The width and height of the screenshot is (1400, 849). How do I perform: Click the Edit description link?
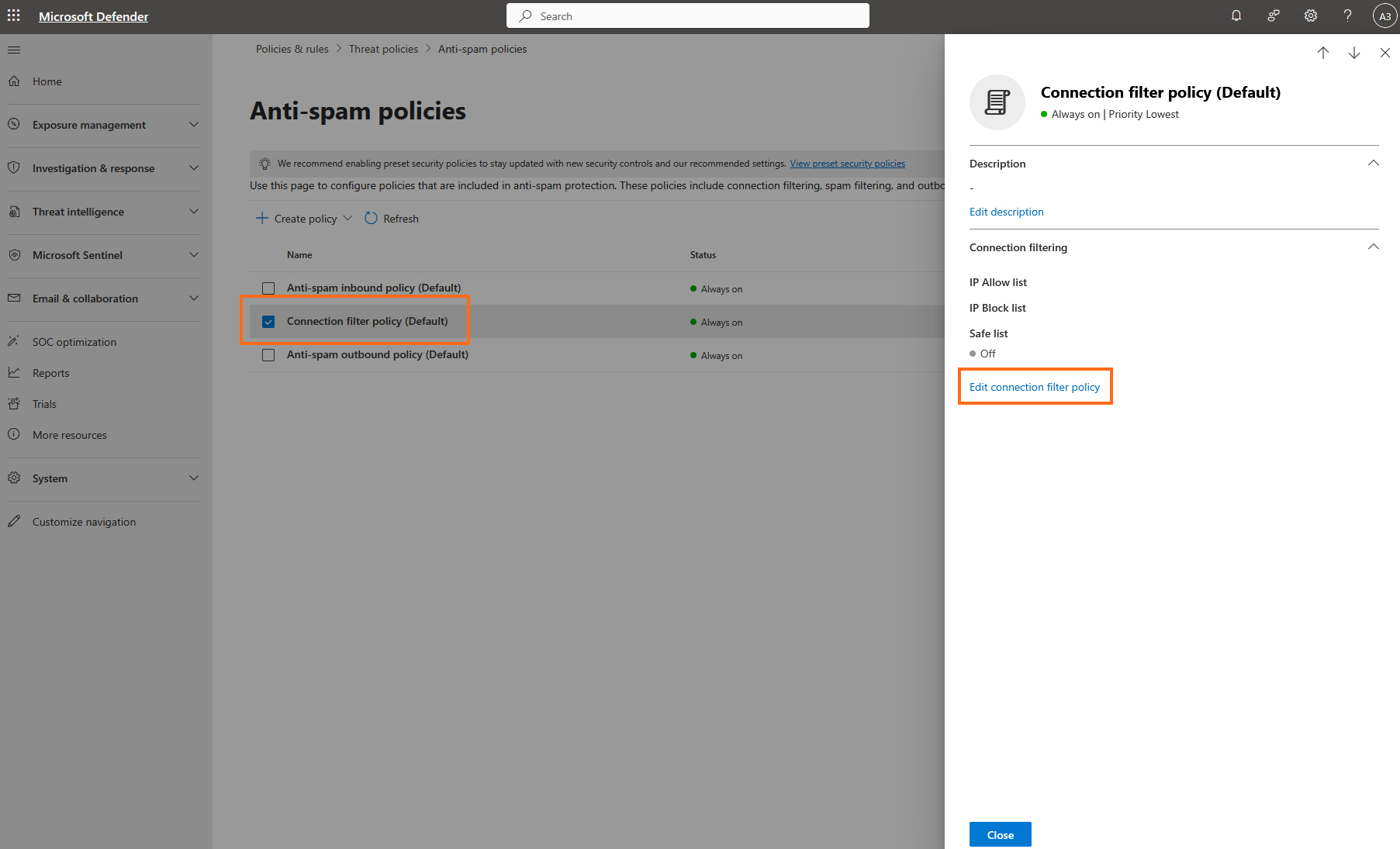pos(1007,212)
